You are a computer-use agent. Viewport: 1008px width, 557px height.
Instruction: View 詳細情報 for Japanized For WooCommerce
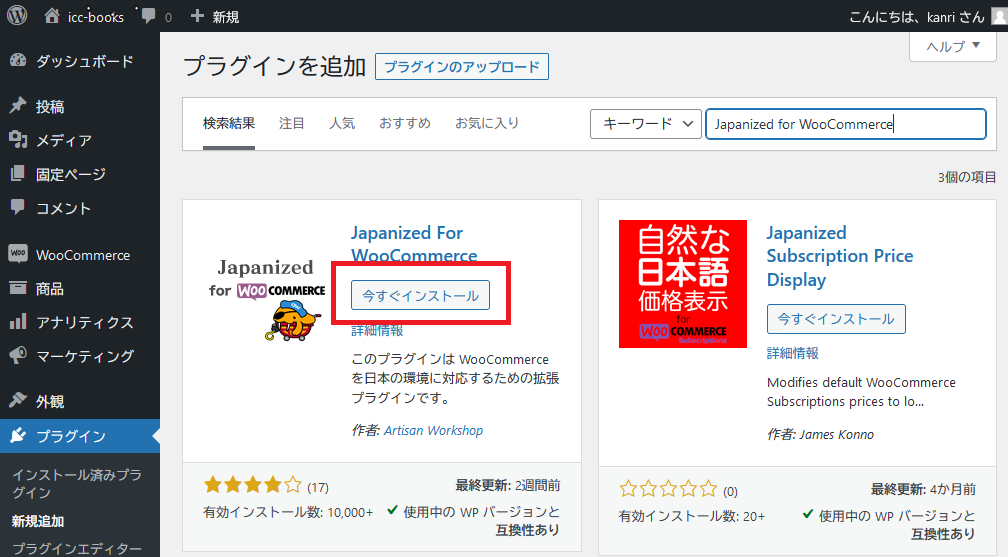point(377,331)
